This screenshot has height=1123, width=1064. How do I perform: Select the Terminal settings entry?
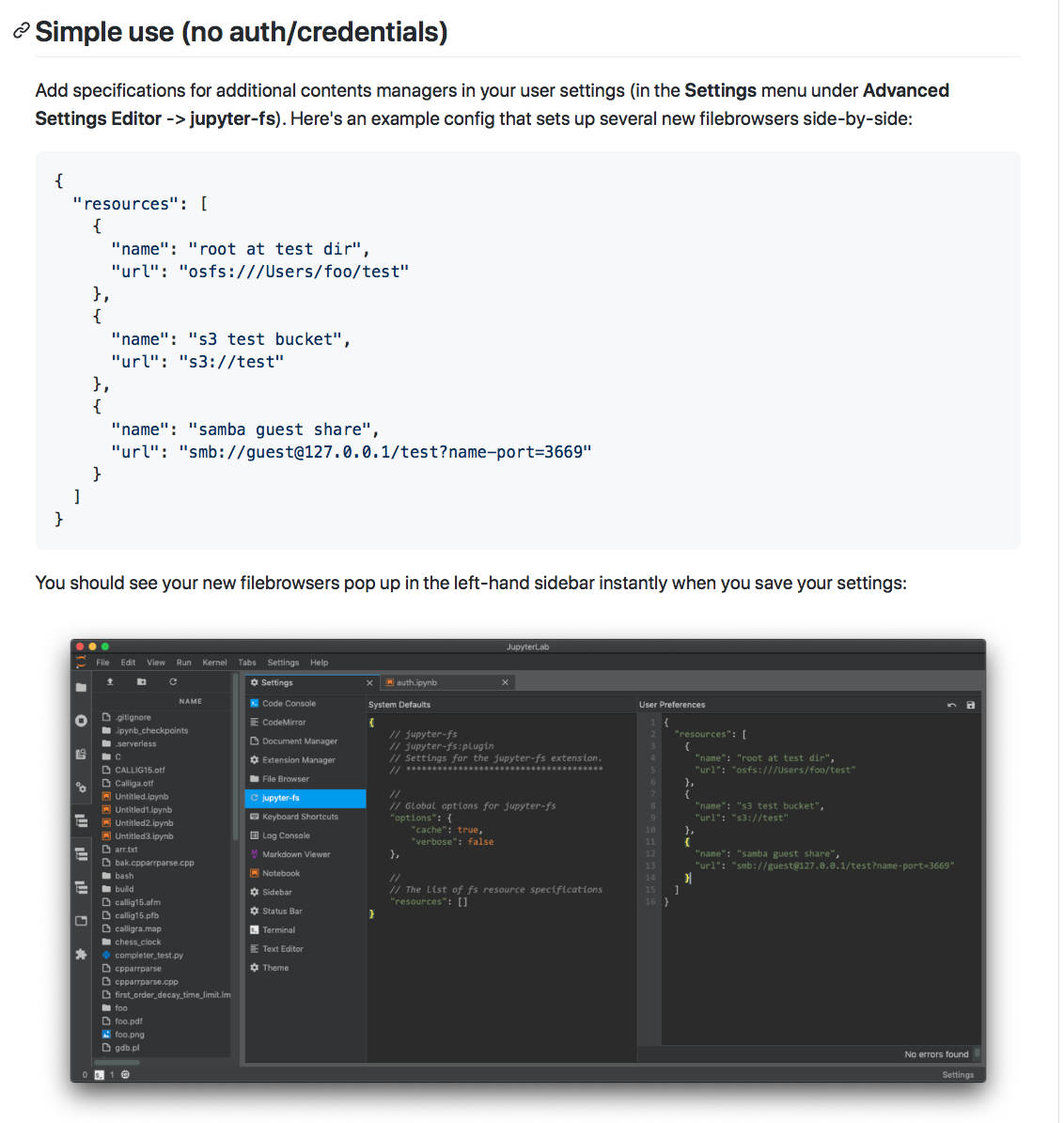coord(305,929)
